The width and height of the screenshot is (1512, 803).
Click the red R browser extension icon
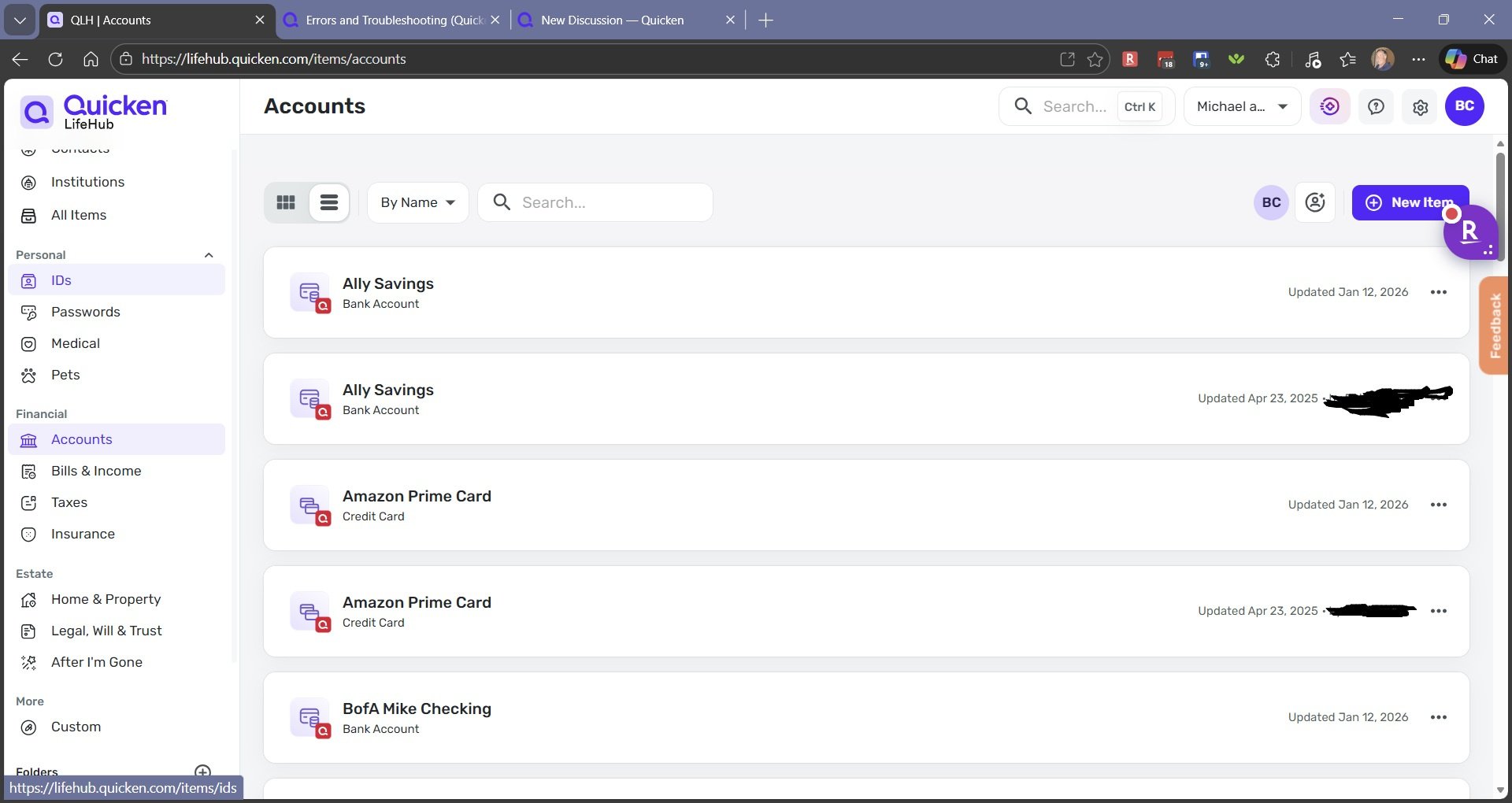1130,59
